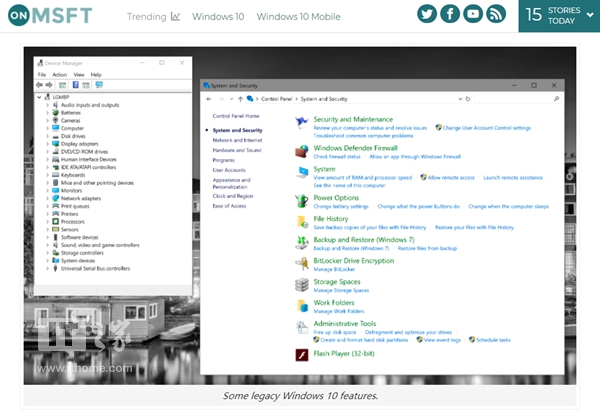Viewport: 600px width, 419px height.
Task: Open the Trending link in header
Action: coord(153,16)
